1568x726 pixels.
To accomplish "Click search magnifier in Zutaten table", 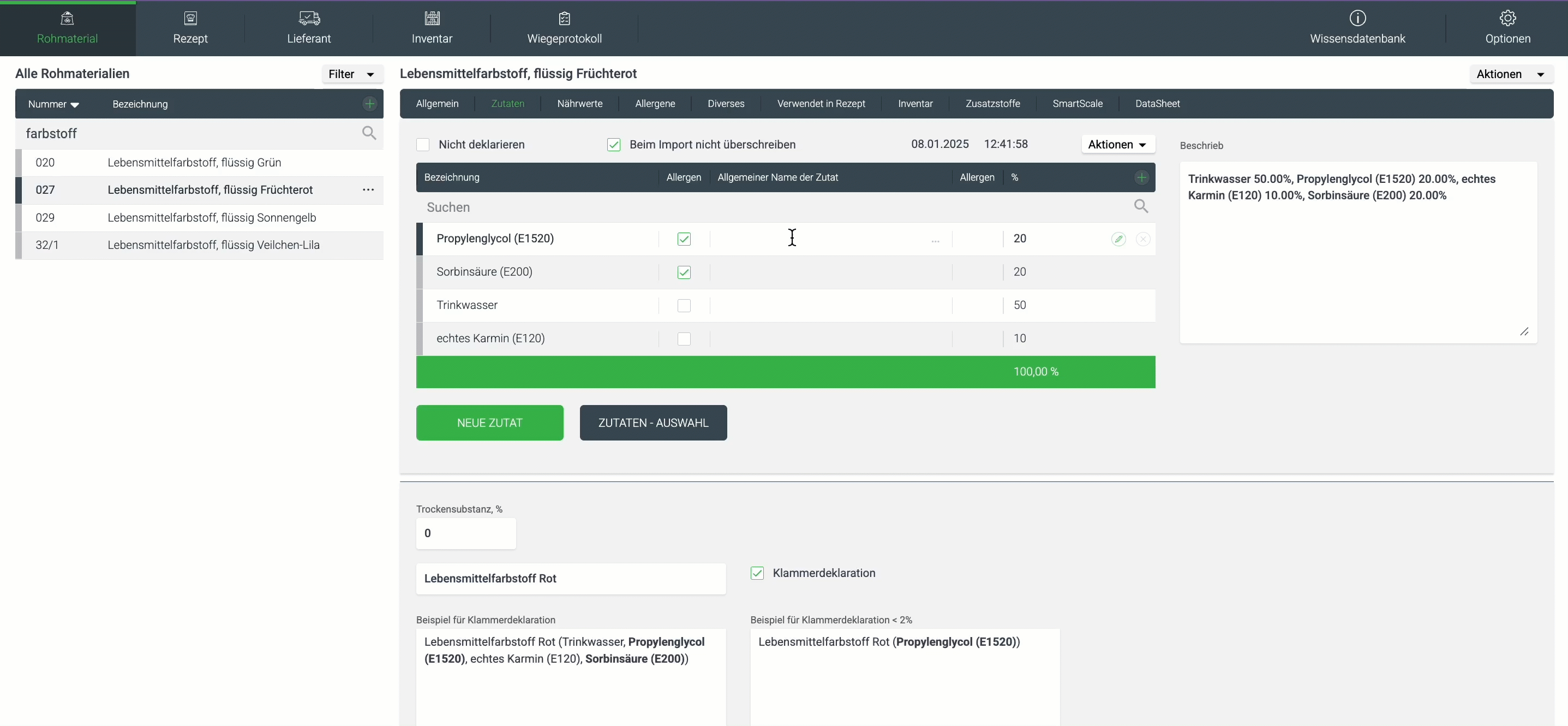I will click(x=1141, y=206).
